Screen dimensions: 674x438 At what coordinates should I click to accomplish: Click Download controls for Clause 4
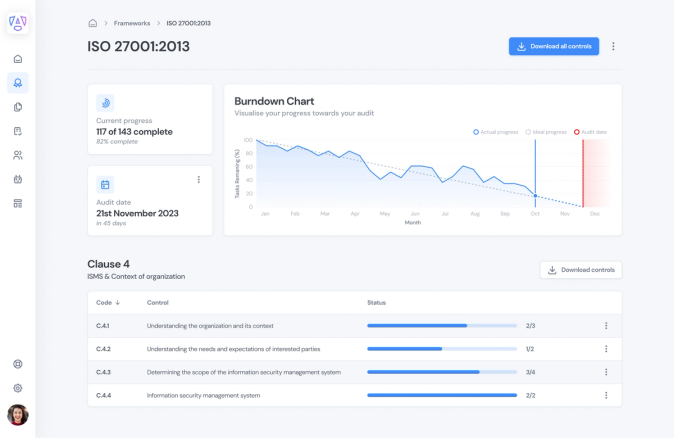click(x=581, y=270)
